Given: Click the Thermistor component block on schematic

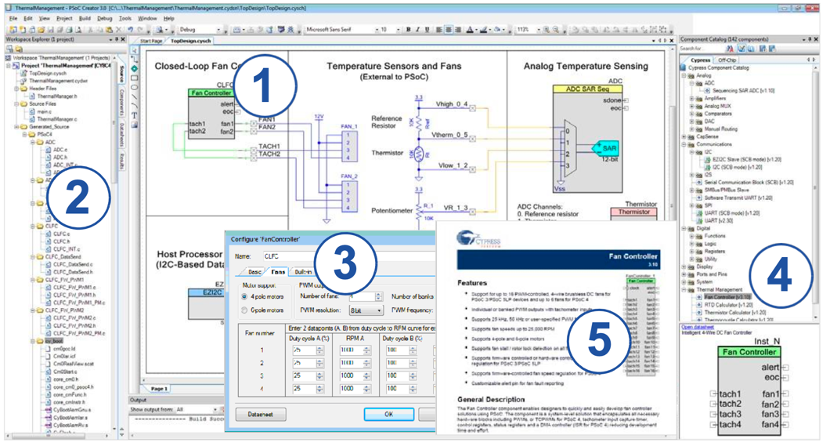Looking at the screenshot, I should point(634,212).
